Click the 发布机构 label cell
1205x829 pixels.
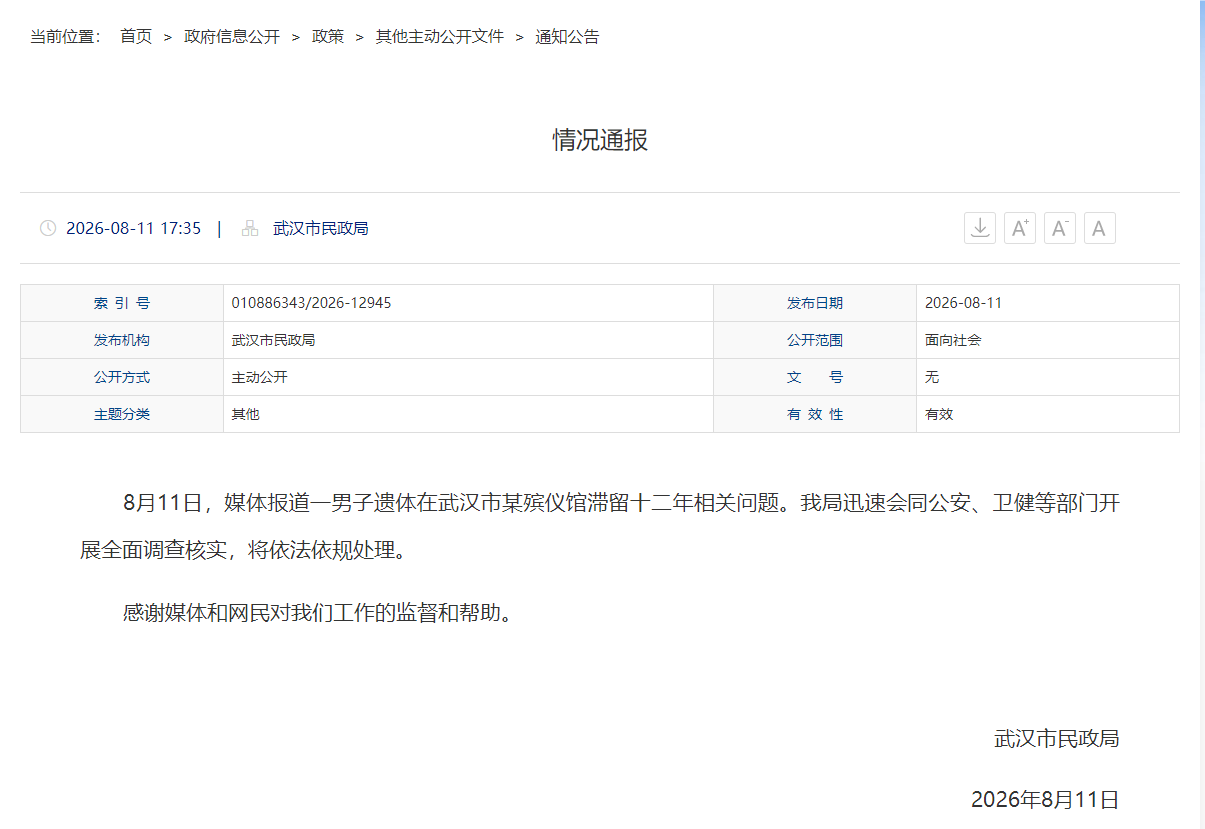tap(122, 340)
